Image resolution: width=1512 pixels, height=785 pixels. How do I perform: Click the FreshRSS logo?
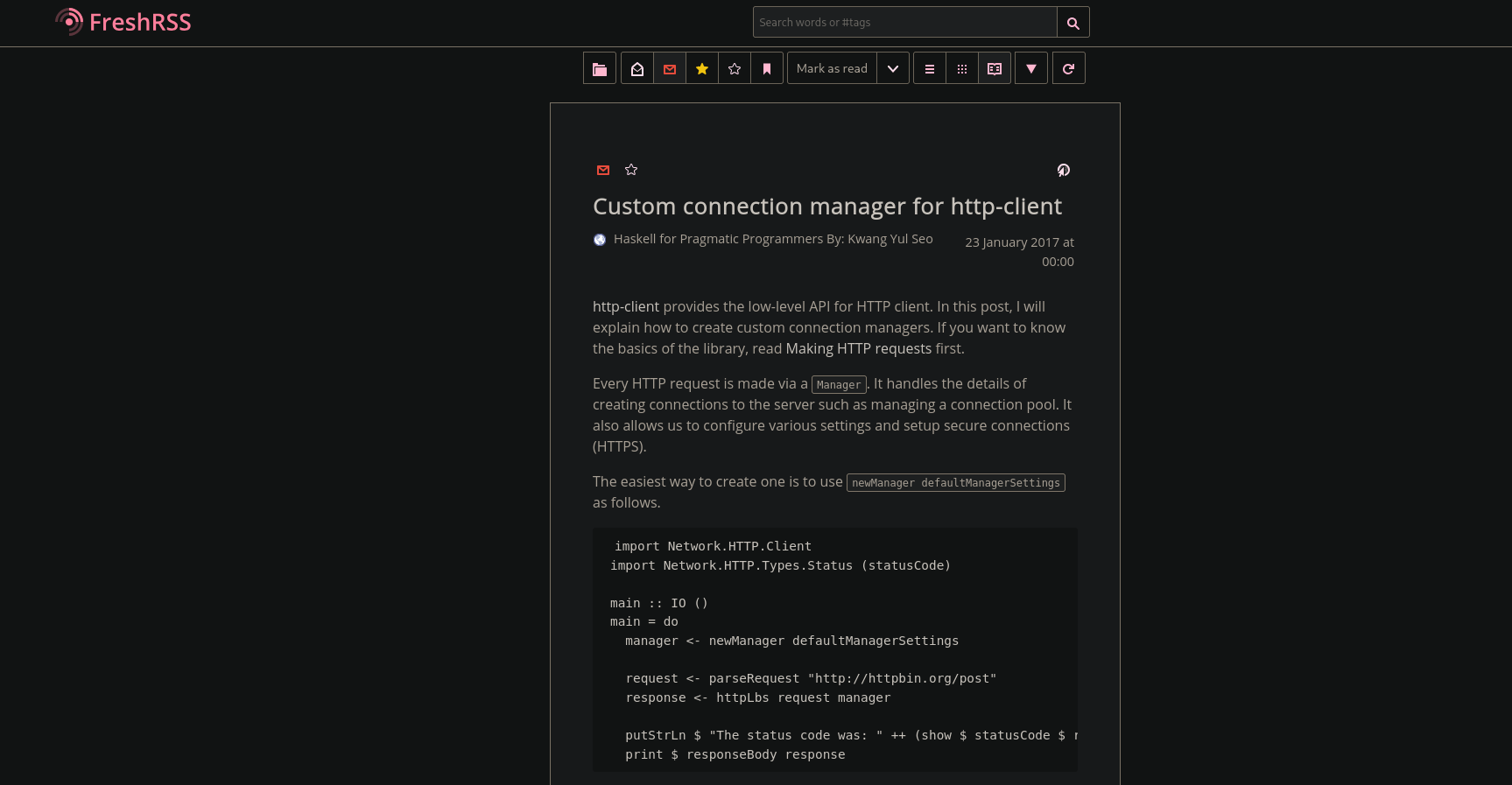click(x=123, y=22)
